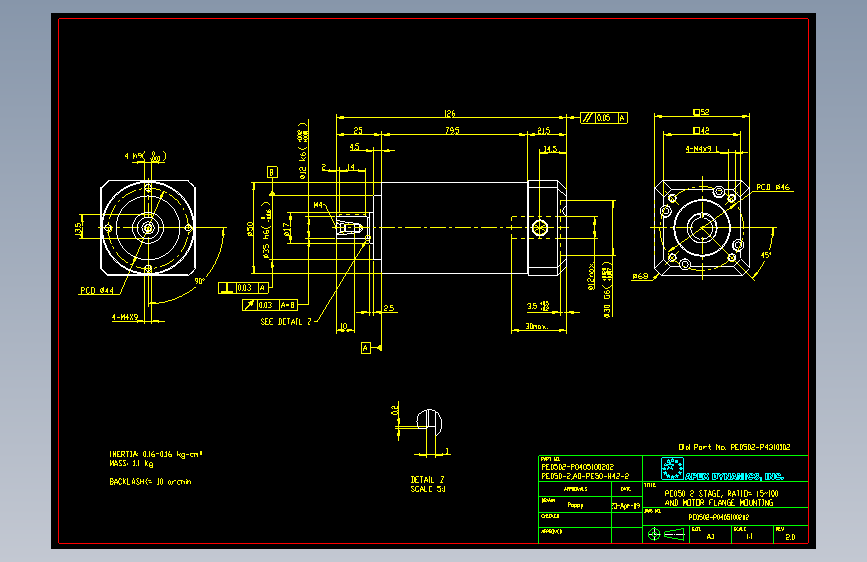Click the 13.5 dimension on left view
867x562 pixels.
click(79, 228)
